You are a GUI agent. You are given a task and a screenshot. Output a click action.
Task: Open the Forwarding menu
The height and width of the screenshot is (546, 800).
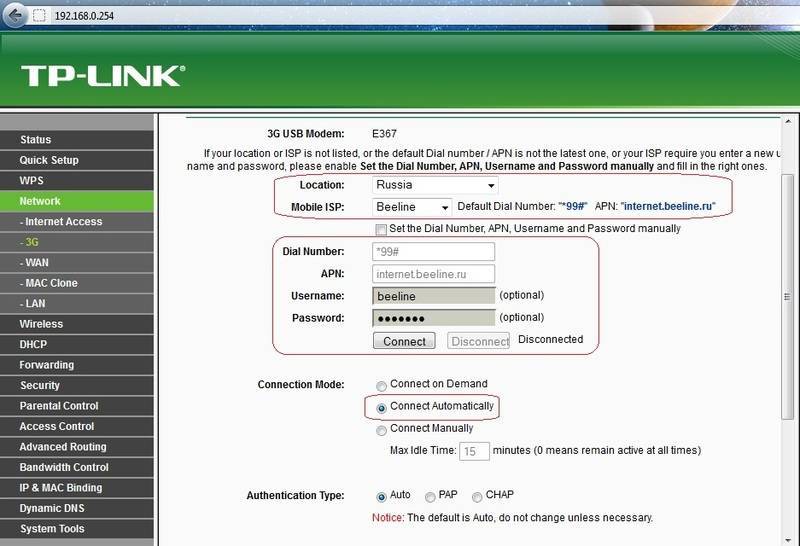(77, 365)
